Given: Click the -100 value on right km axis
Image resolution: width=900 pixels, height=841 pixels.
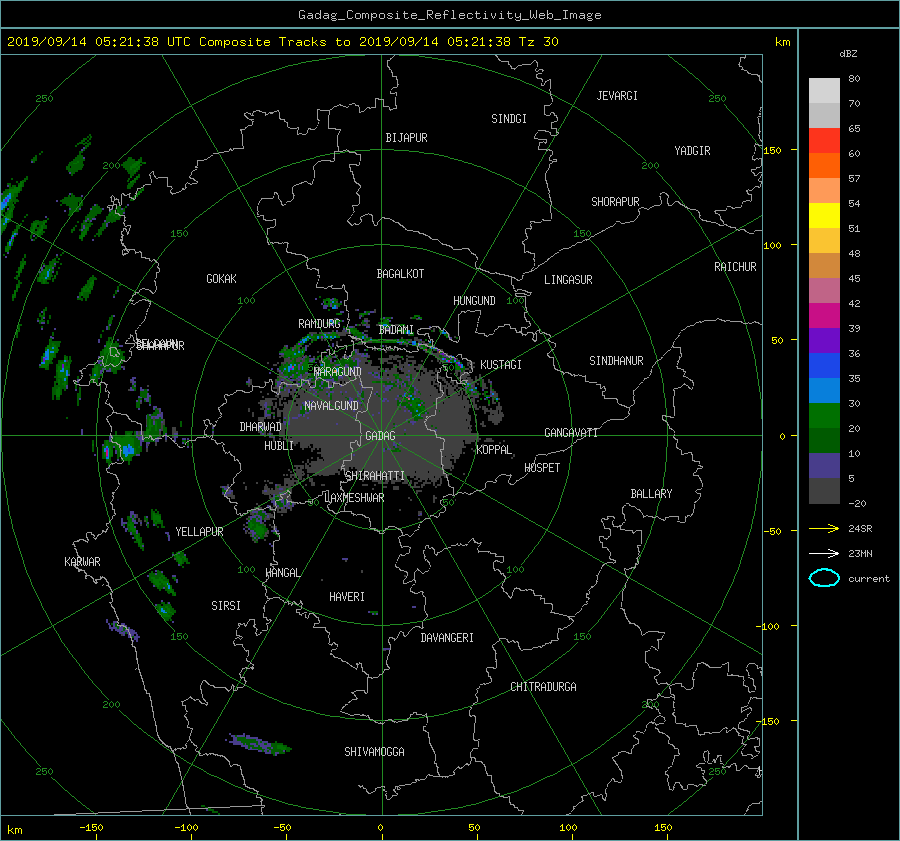Looking at the screenshot, I should click(x=768, y=626).
